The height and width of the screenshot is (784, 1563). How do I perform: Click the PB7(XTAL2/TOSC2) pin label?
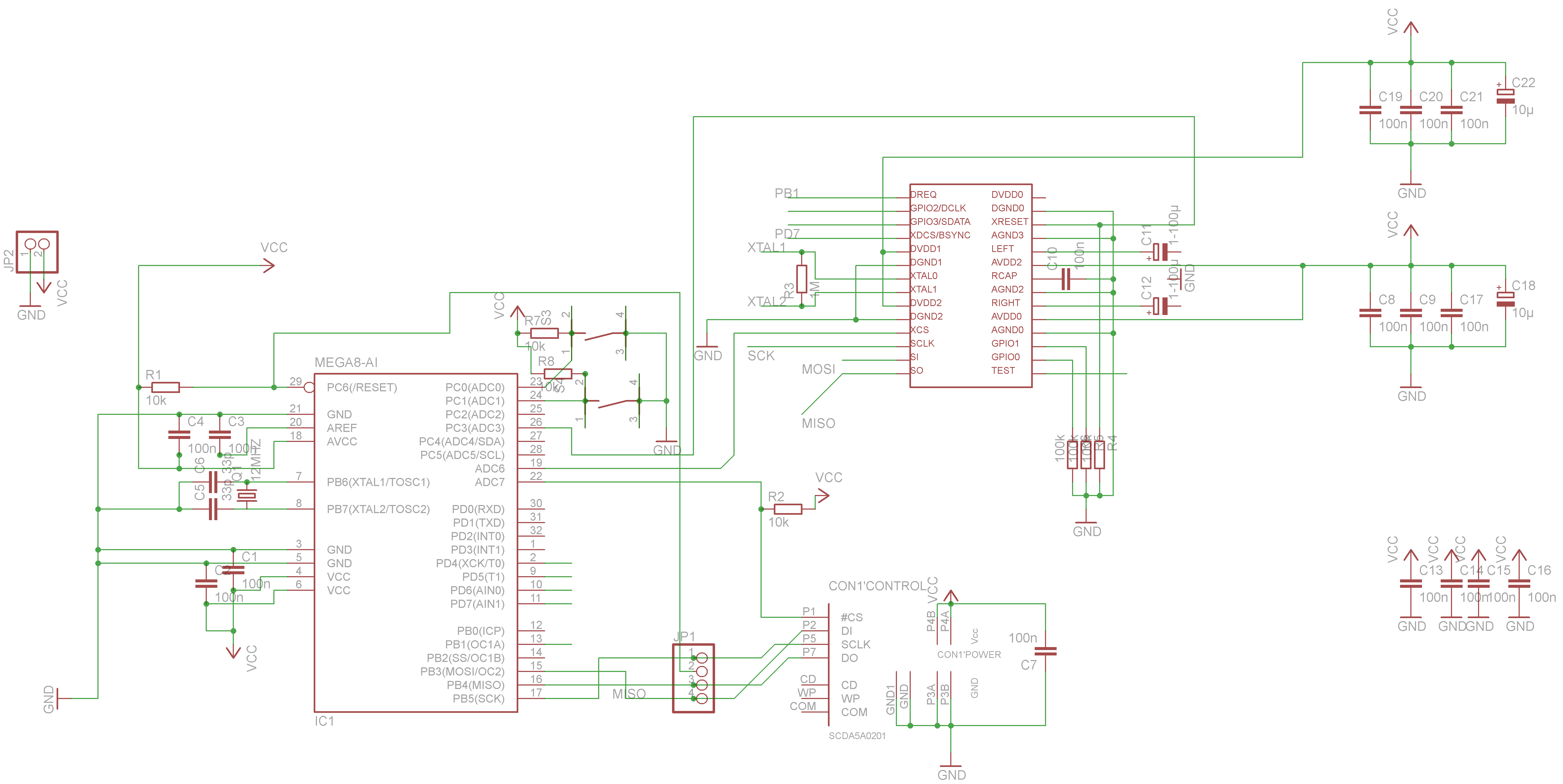(378, 509)
